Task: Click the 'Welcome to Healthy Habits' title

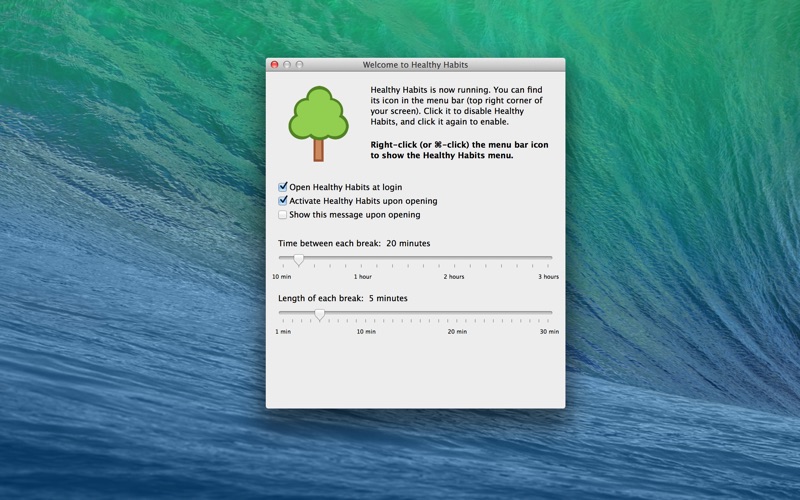Action: [x=415, y=65]
